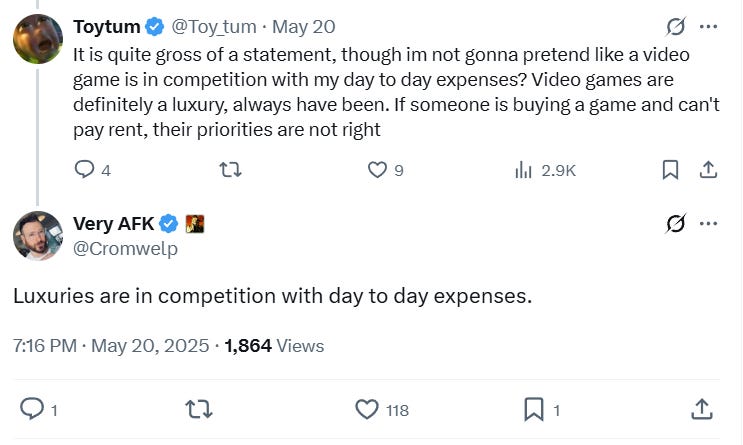Screen dimensions: 743x445
Task: Bookmark Toytum's tweet
Action: (x=671, y=170)
